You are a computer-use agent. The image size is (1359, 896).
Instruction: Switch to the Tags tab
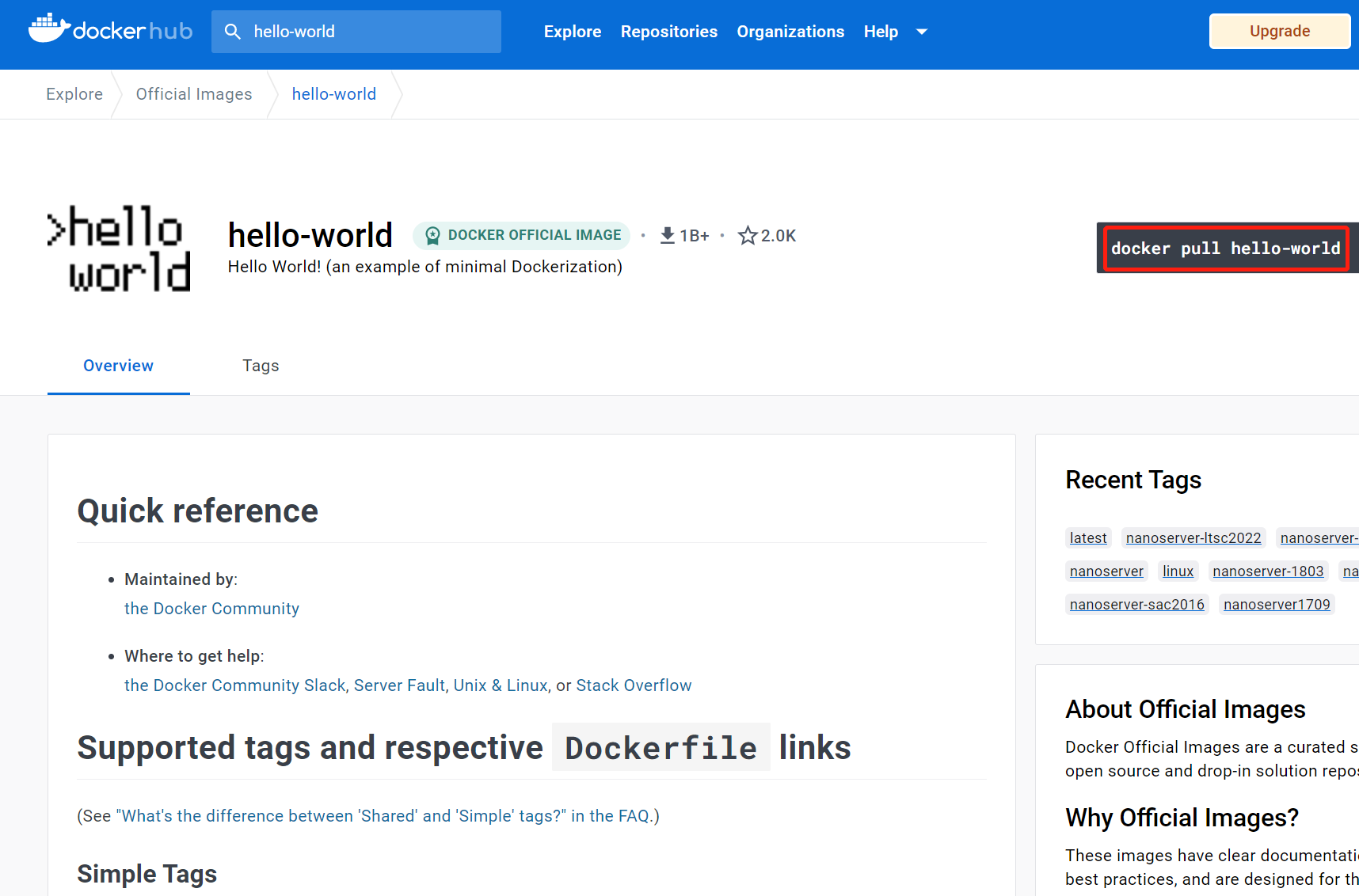click(x=261, y=366)
